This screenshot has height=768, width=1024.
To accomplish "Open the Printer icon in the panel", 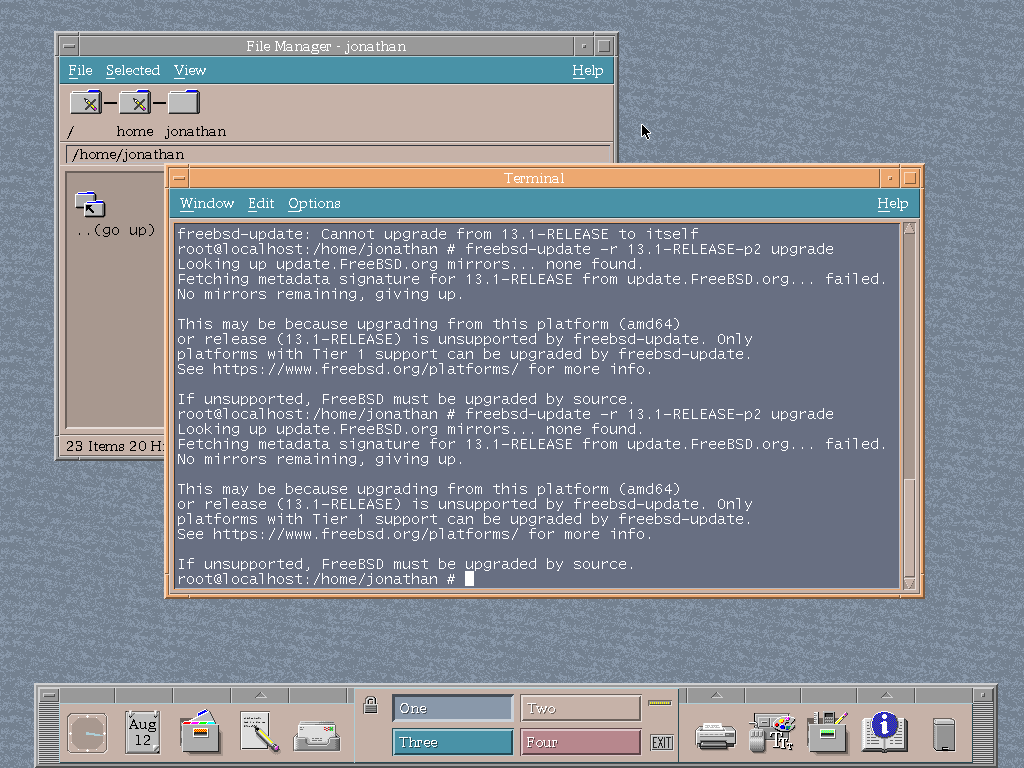I will 716,735.
